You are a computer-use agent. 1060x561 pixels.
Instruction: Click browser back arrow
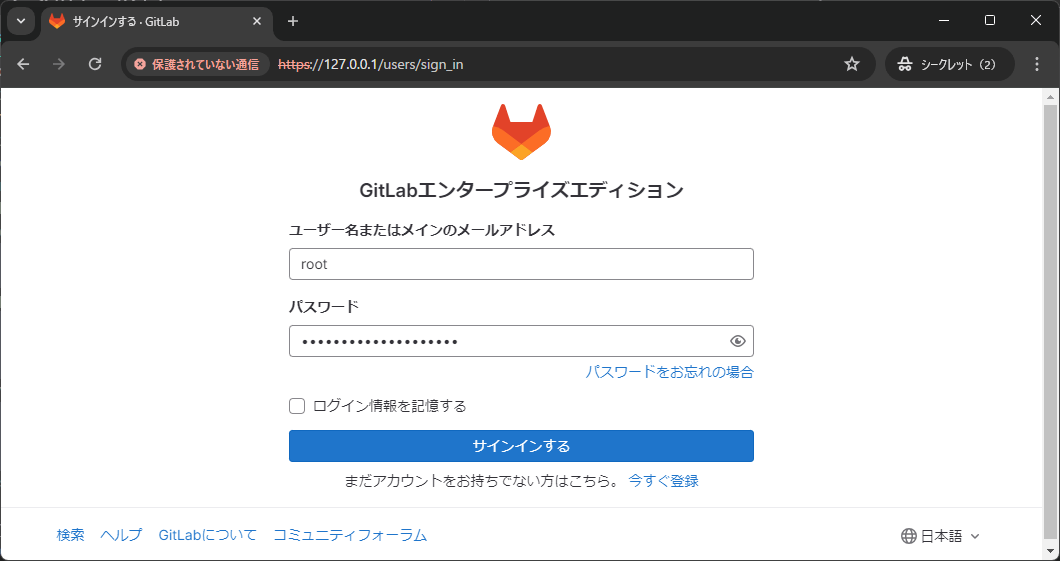click(23, 64)
